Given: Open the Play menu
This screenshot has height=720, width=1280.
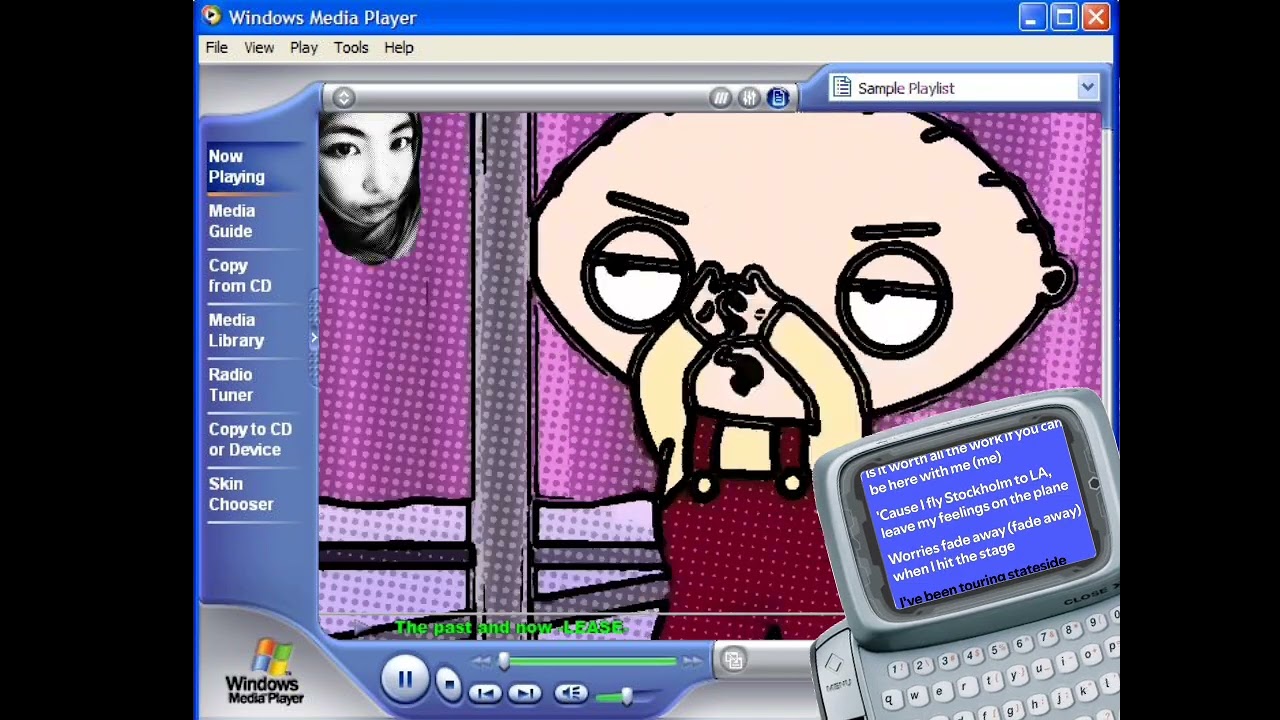Looking at the screenshot, I should [304, 47].
